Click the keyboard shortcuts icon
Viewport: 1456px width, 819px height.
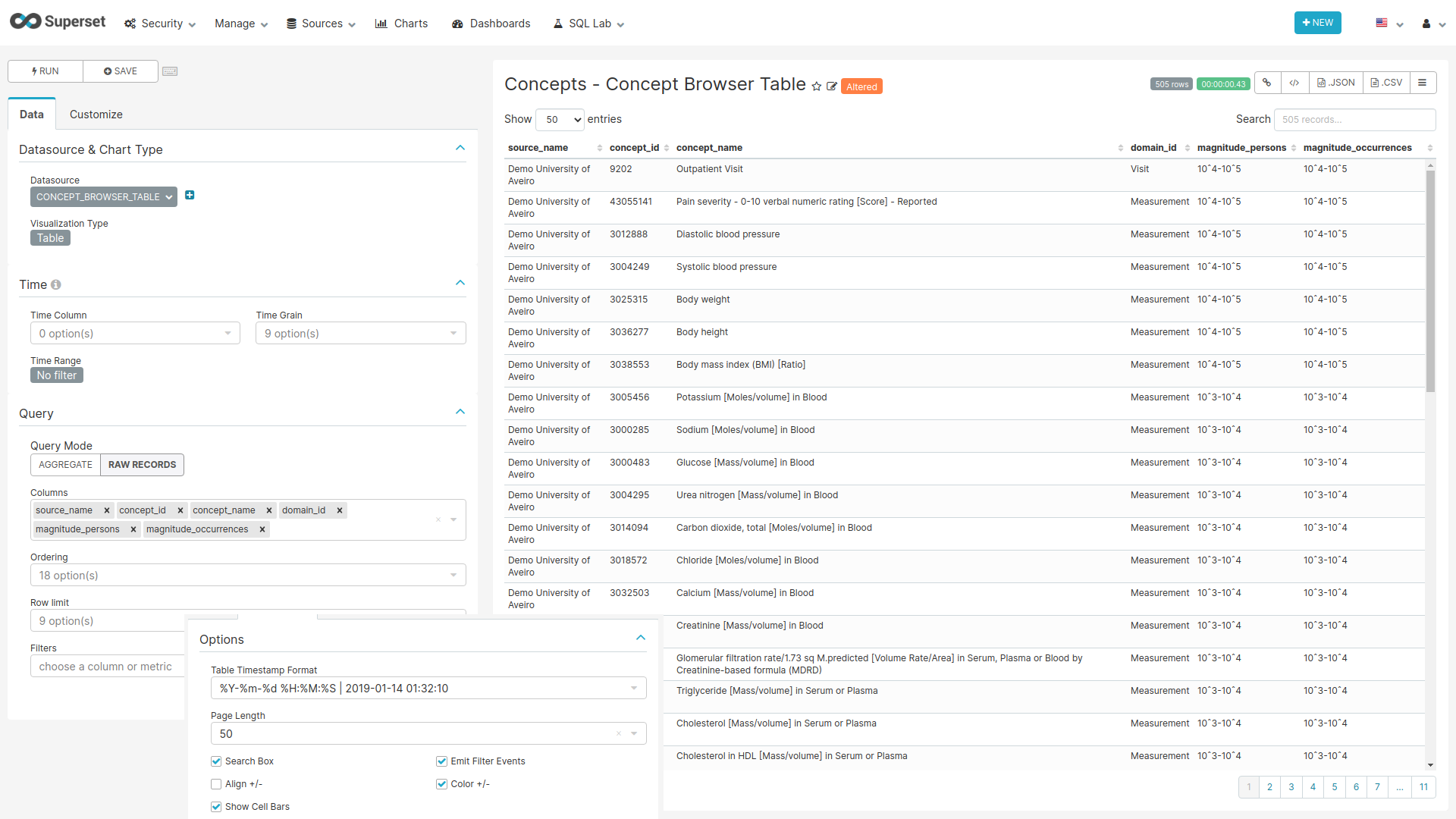click(170, 71)
